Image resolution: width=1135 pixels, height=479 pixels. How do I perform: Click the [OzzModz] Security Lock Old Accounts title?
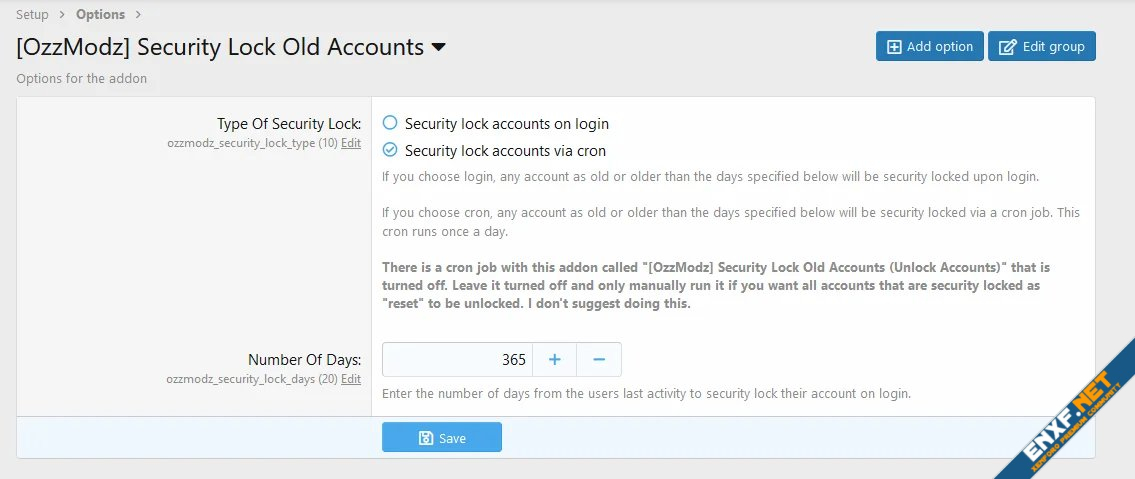click(x=220, y=47)
